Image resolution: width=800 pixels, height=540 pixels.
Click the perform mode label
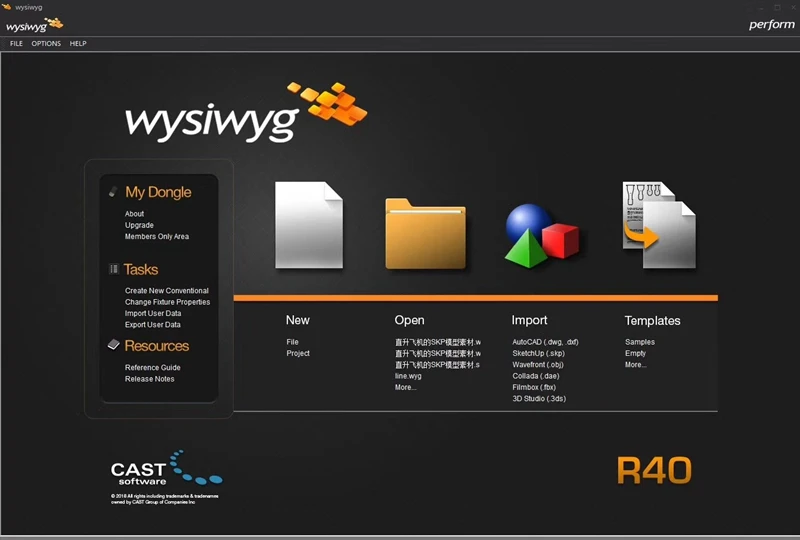(x=771, y=24)
